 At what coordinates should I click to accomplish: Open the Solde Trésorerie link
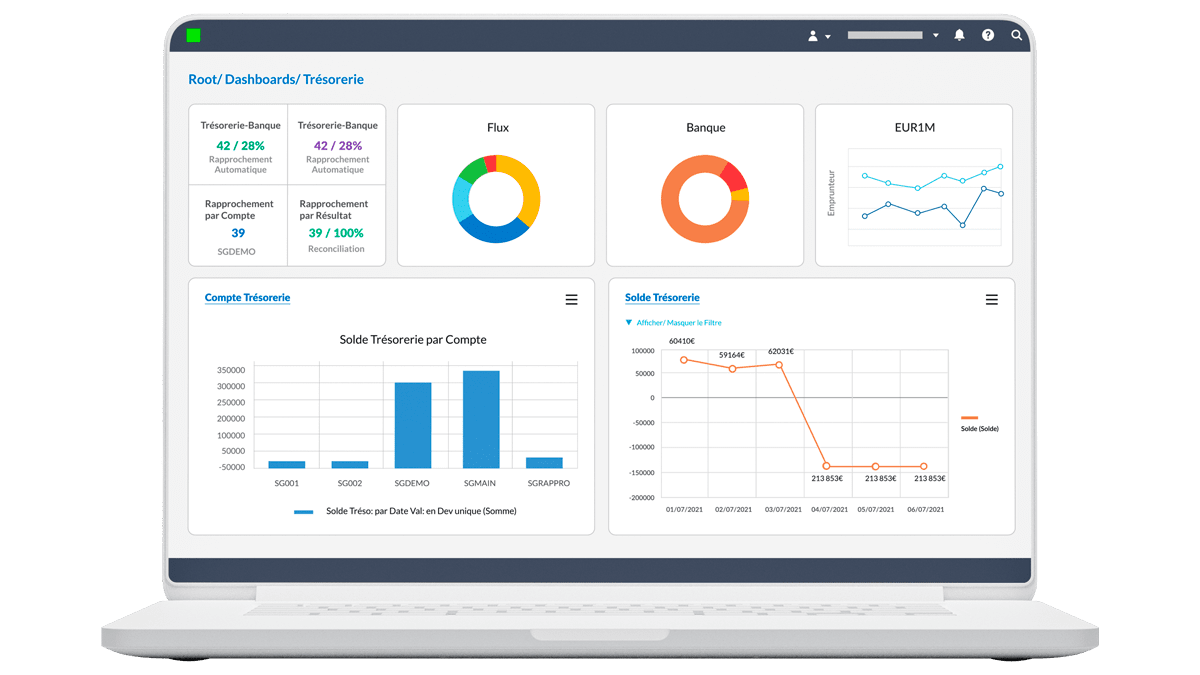tap(662, 297)
